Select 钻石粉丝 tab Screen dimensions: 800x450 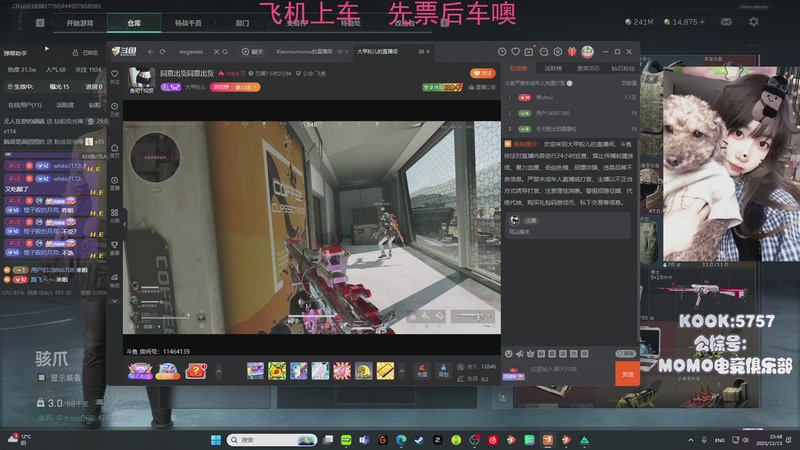[x=623, y=68]
